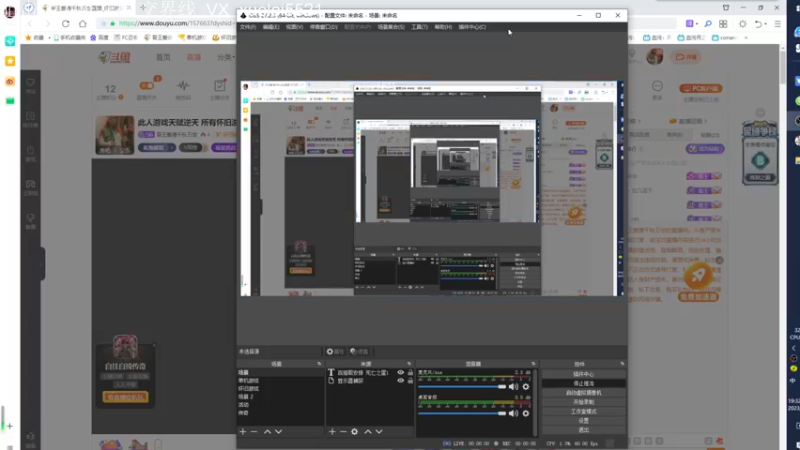Pop out the scenes dock panel
The width and height of the screenshot is (800, 450).
(319, 364)
